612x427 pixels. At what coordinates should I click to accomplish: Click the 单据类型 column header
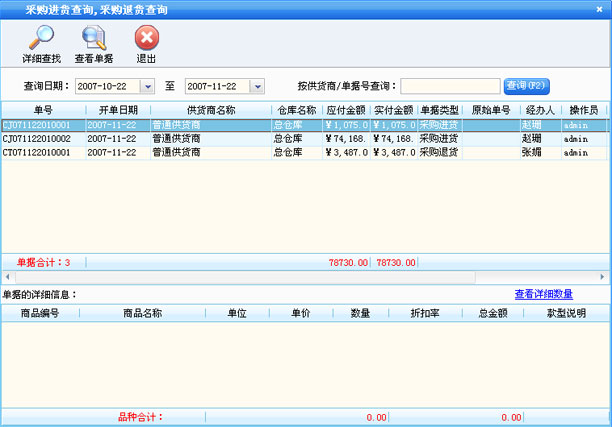pyautogui.click(x=439, y=110)
